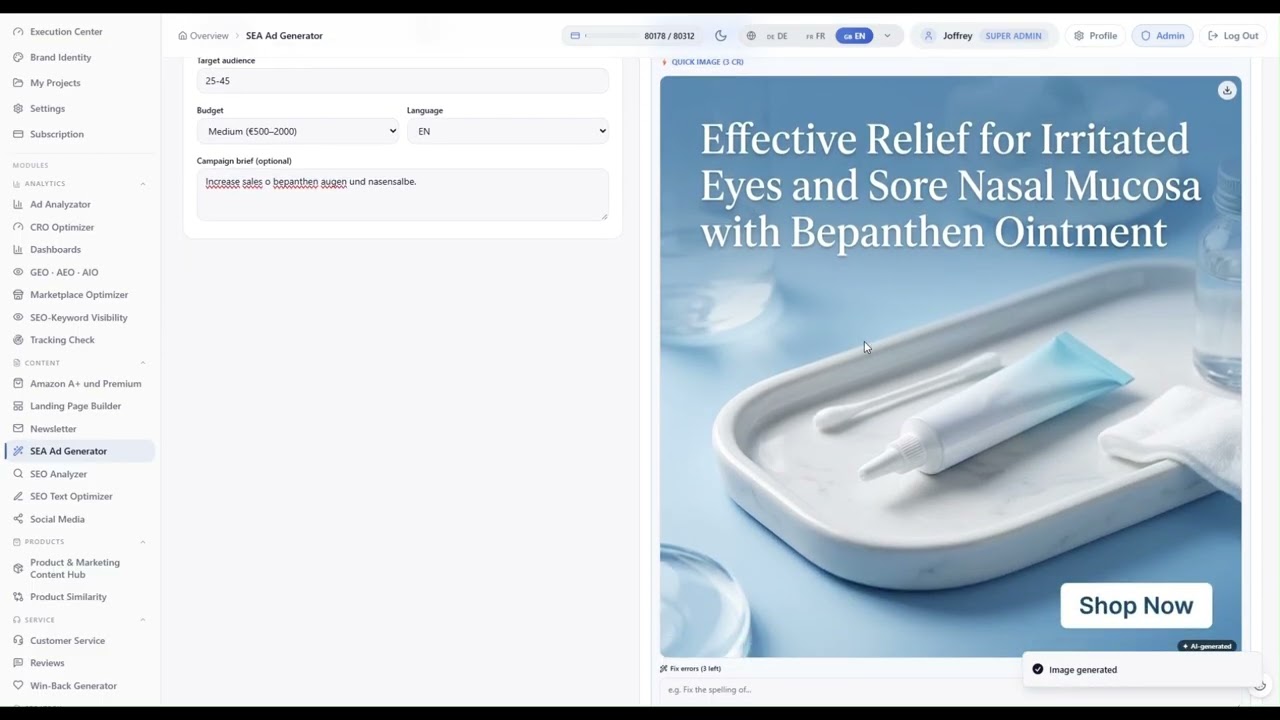1280x720 pixels.
Task: Go back to Overview breadcrumb
Action: (209, 36)
